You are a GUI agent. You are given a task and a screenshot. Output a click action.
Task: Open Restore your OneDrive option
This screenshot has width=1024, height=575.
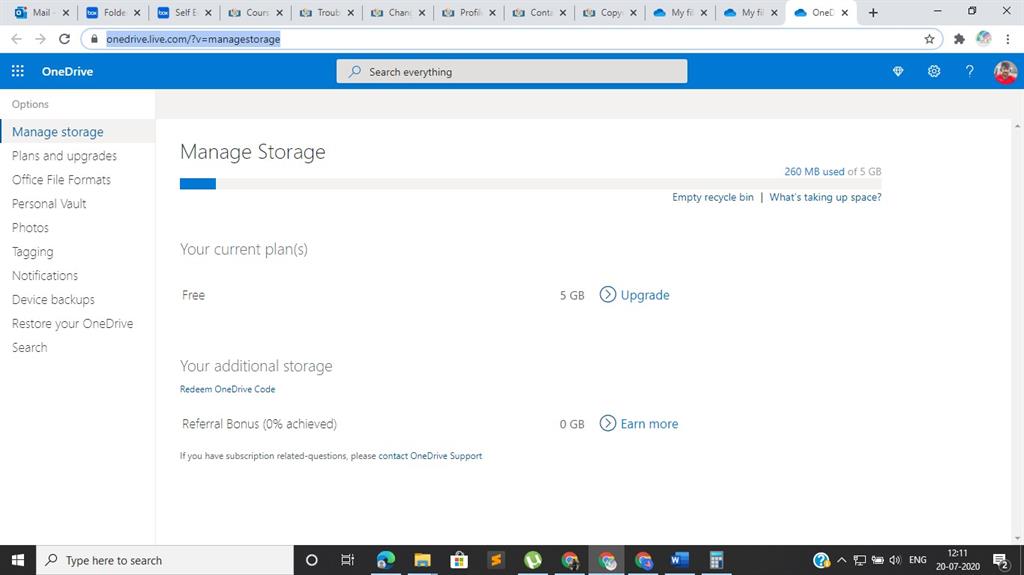pos(72,323)
